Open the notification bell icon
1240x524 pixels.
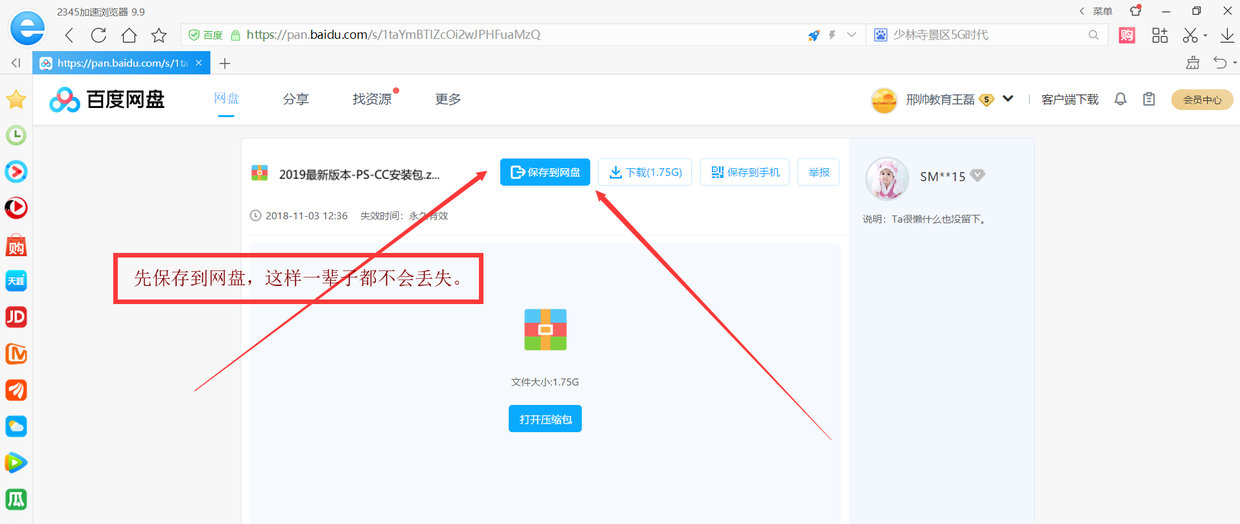point(1120,99)
